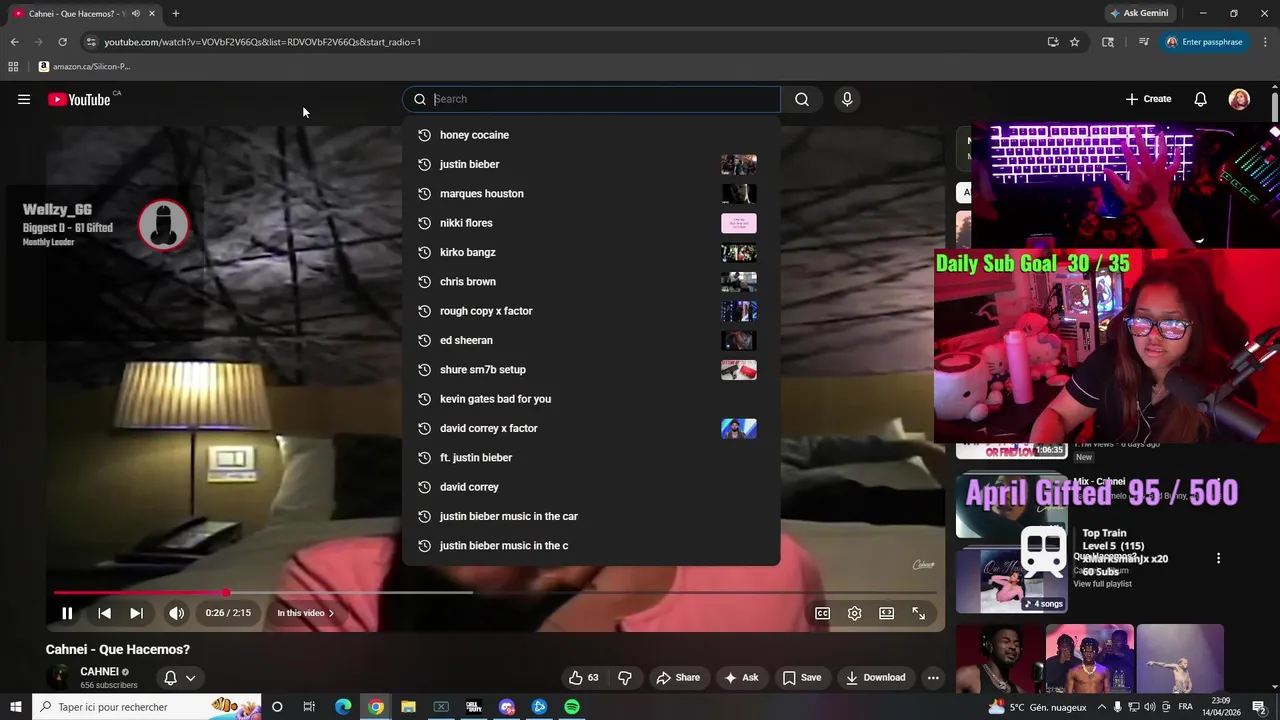Screen dimensions: 1280x720
Task: Select 'honey cocaine' search suggestion
Action: pyautogui.click(x=591, y=135)
